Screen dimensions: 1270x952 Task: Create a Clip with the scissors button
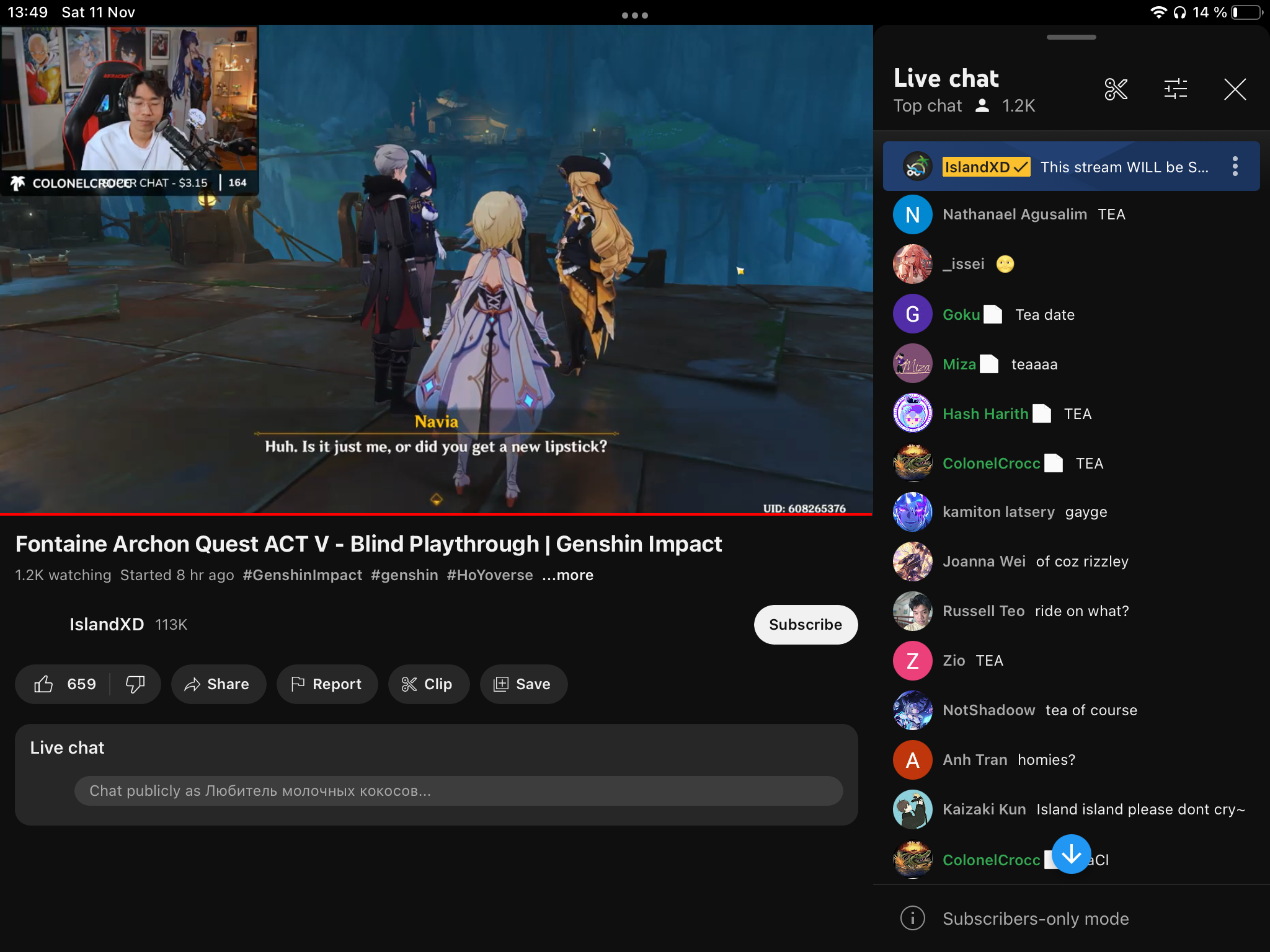428,684
